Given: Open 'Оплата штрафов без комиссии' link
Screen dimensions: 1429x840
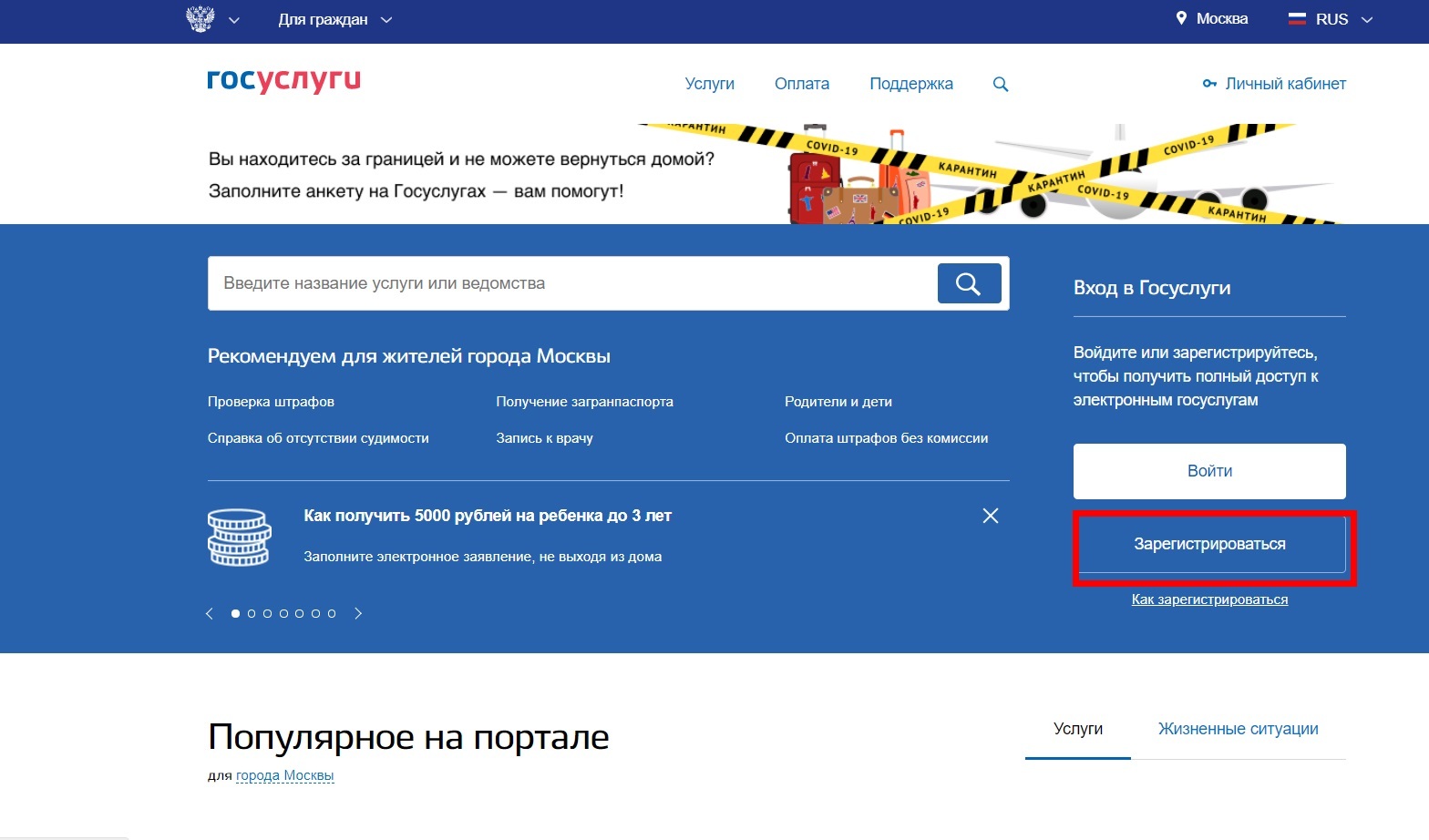Looking at the screenshot, I should coord(886,438).
